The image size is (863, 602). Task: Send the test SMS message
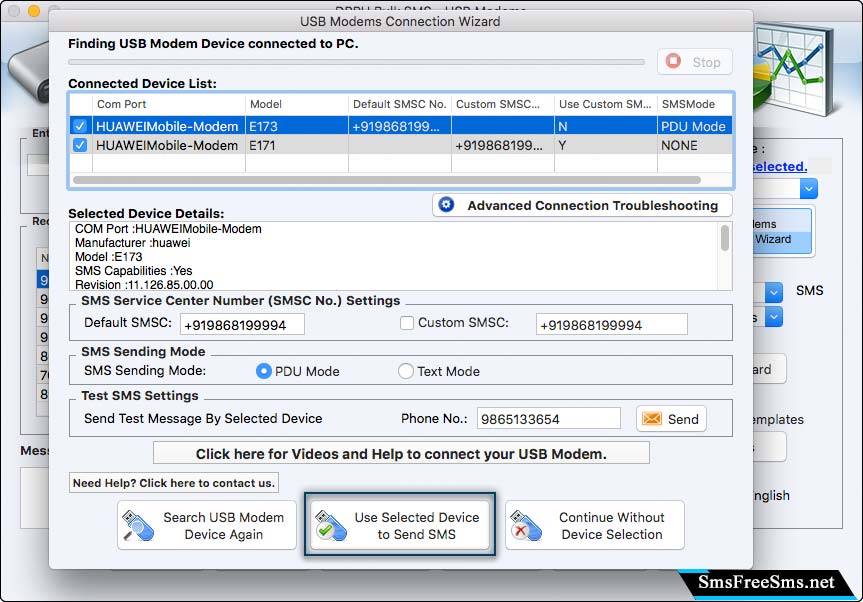pyautogui.click(x=671, y=419)
